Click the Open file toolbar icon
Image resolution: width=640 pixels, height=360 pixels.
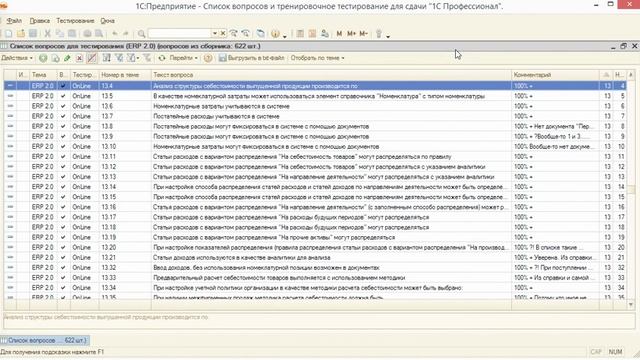(21, 34)
